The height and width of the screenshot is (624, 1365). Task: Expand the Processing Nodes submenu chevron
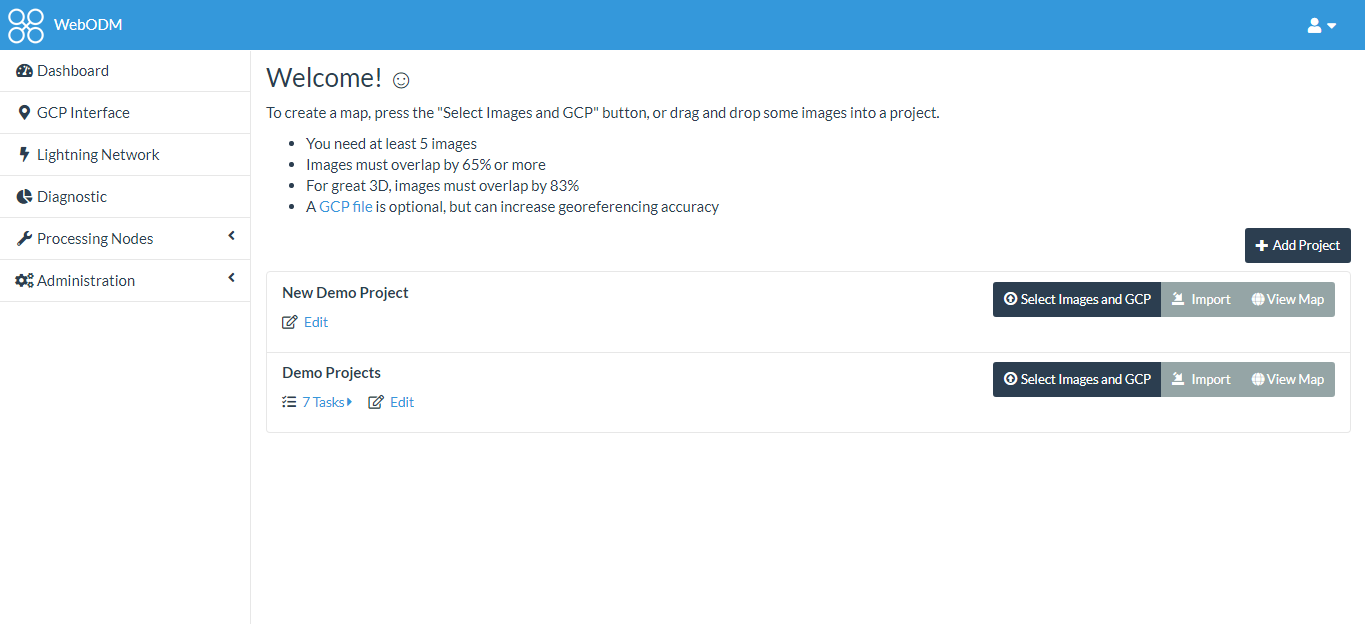click(x=231, y=237)
